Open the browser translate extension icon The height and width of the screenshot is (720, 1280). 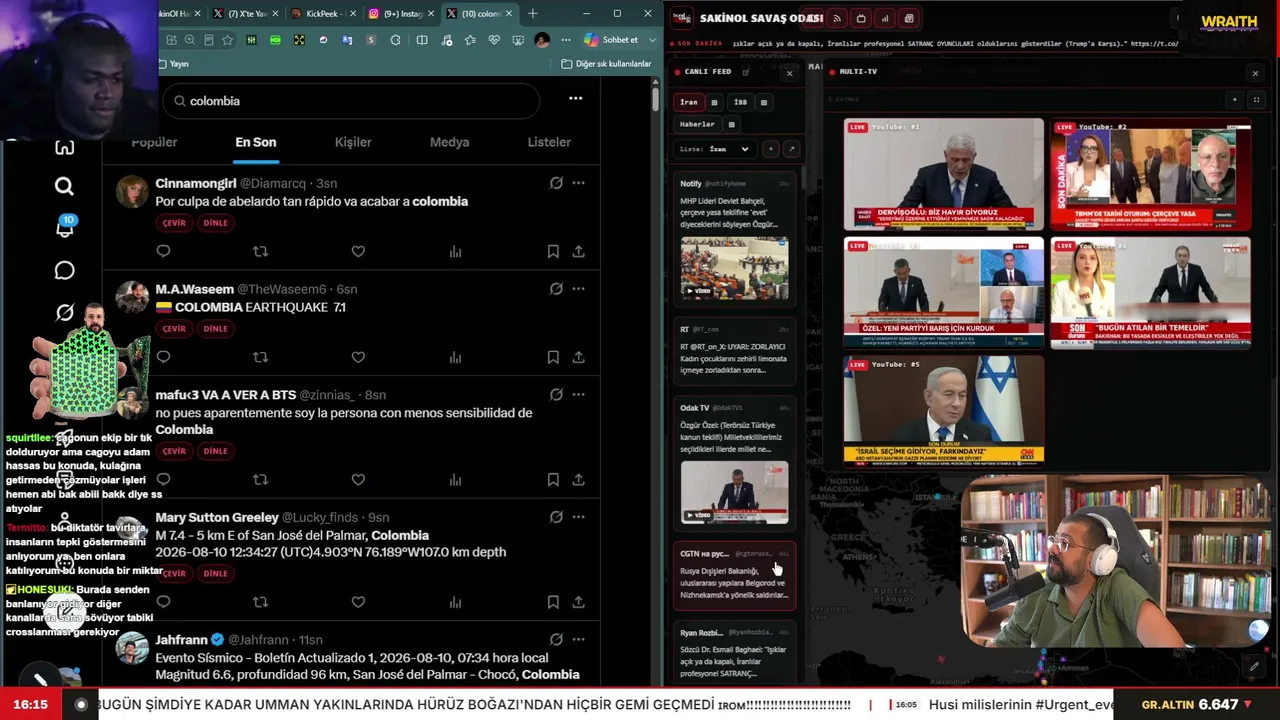pyautogui.click(x=347, y=40)
